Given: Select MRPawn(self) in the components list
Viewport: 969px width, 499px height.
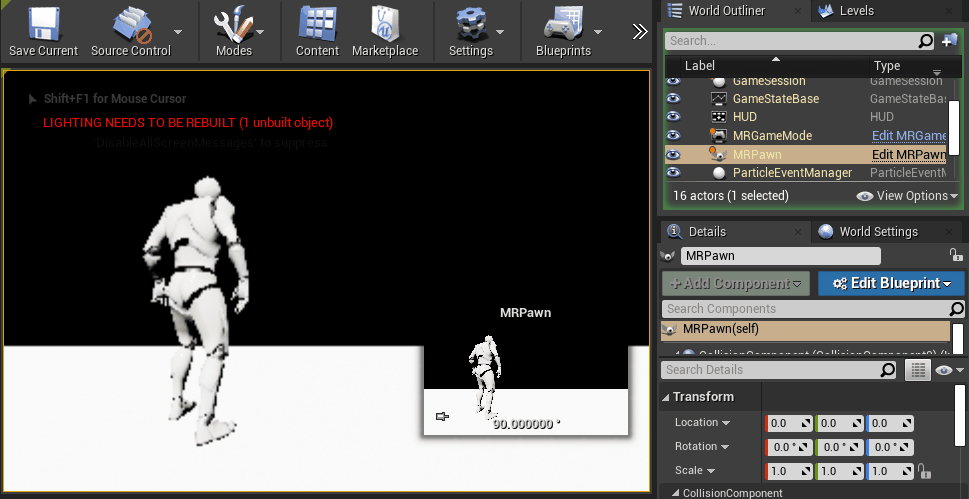Looking at the screenshot, I should [x=805, y=330].
